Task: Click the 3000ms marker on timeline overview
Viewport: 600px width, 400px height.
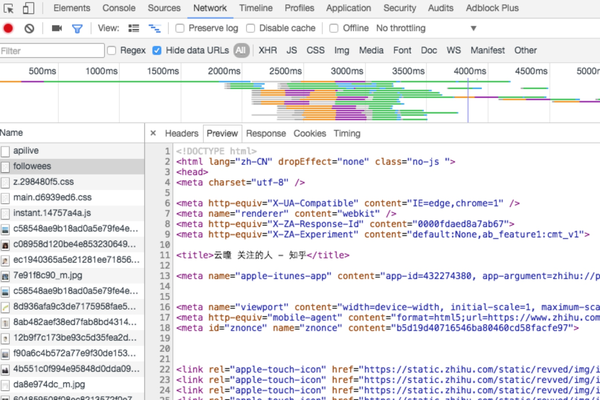Action: point(347,71)
